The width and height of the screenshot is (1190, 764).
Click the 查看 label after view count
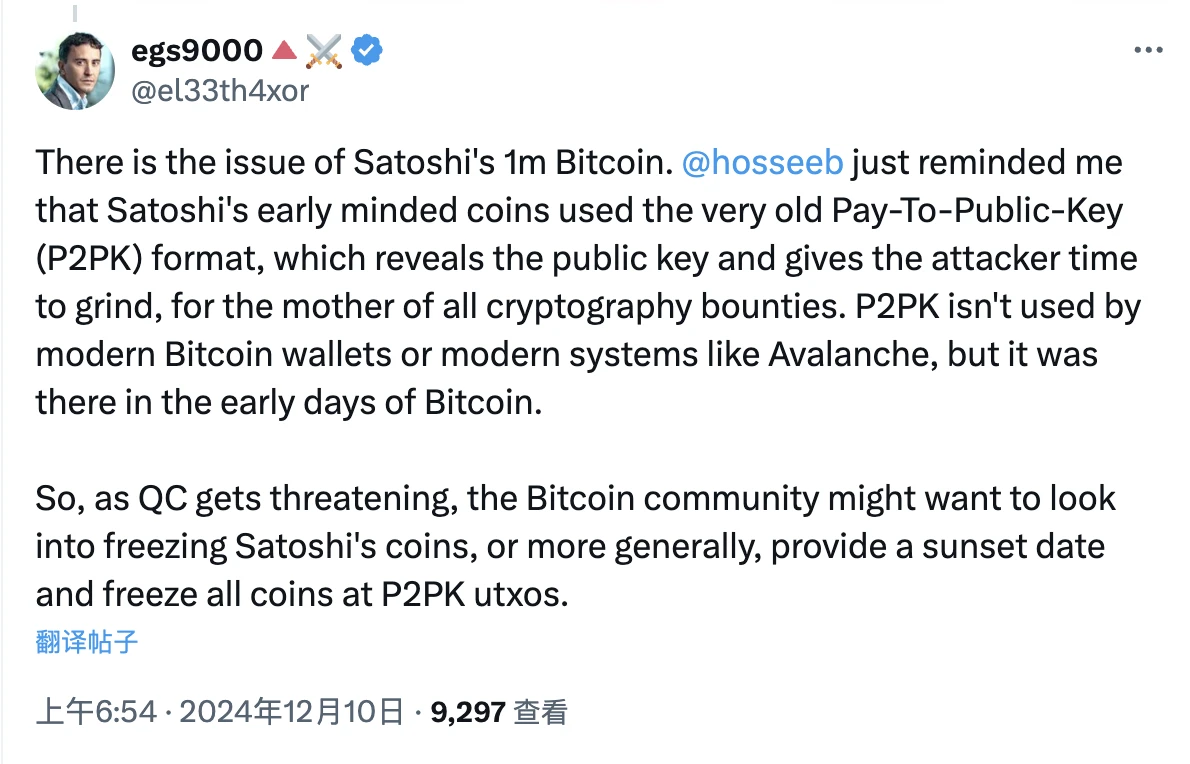(539, 711)
